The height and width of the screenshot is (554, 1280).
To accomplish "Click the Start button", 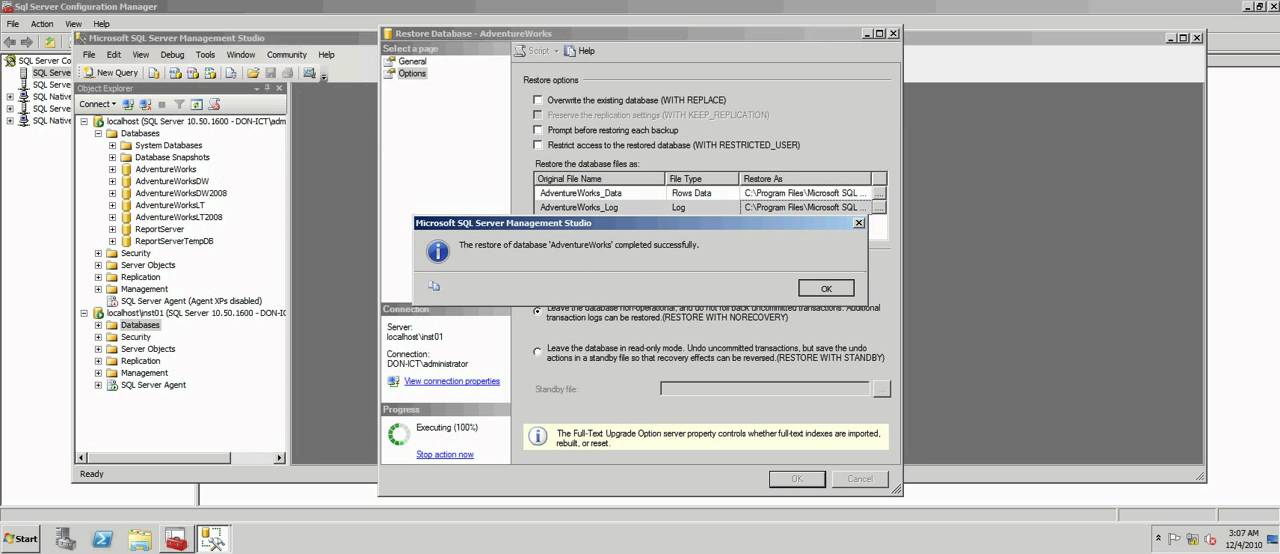I will (x=21, y=538).
